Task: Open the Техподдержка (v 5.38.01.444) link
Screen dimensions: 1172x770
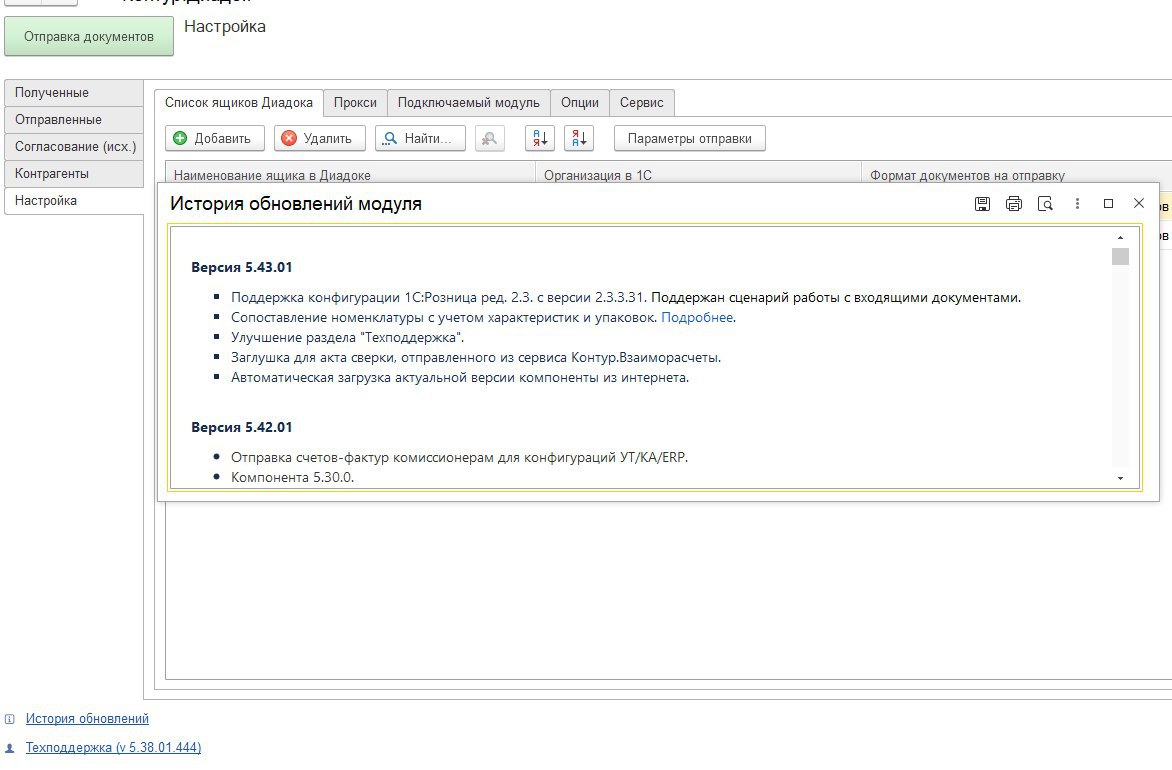Action: coord(113,747)
